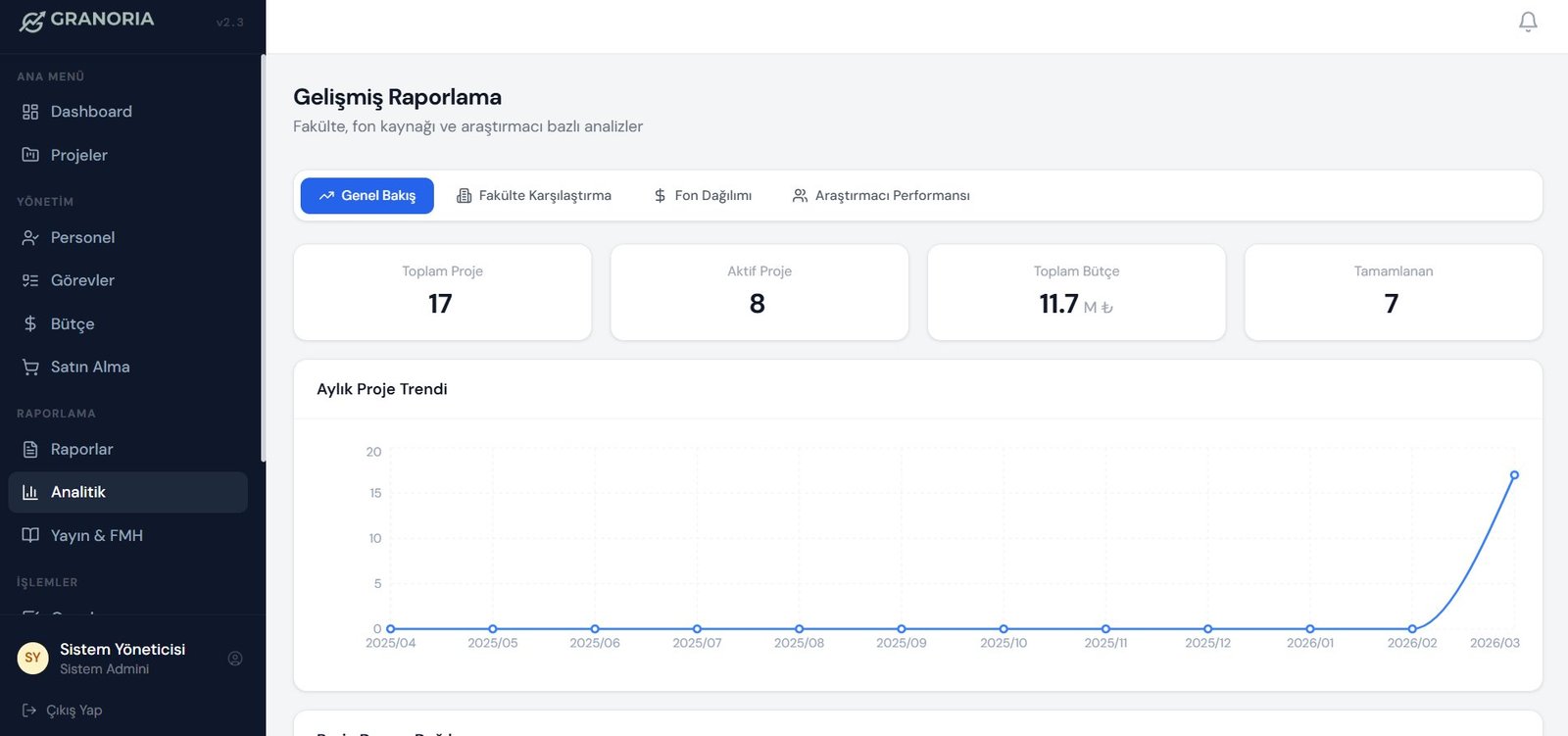
Task: Select the Genel Bakış tab
Action: (367, 196)
